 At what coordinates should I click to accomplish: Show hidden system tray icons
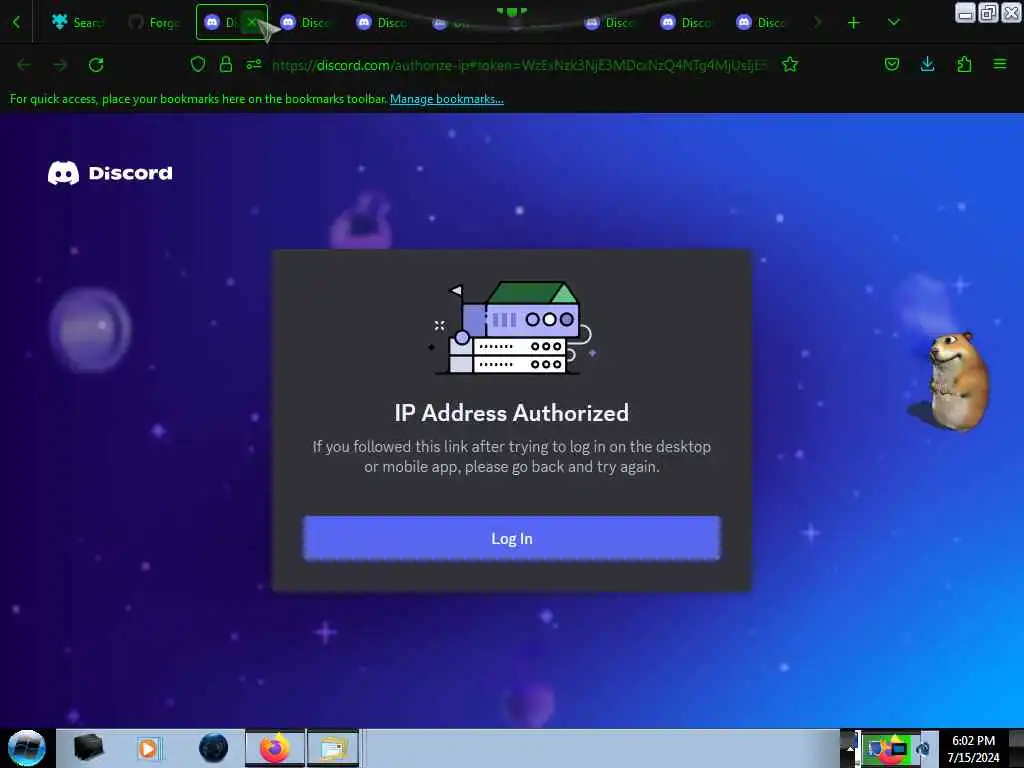tap(849, 748)
